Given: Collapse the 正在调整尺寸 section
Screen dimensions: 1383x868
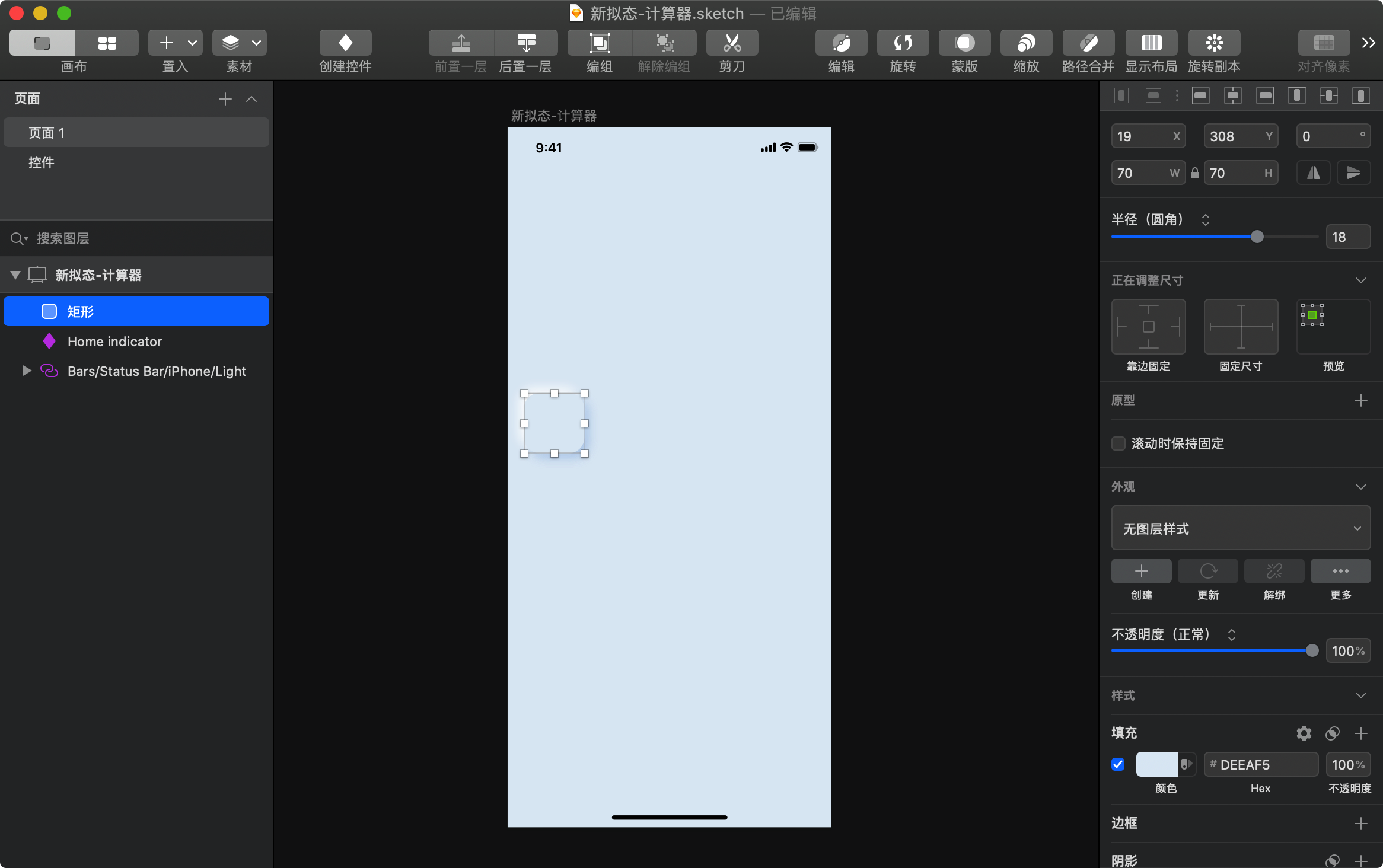Looking at the screenshot, I should tap(1361, 280).
